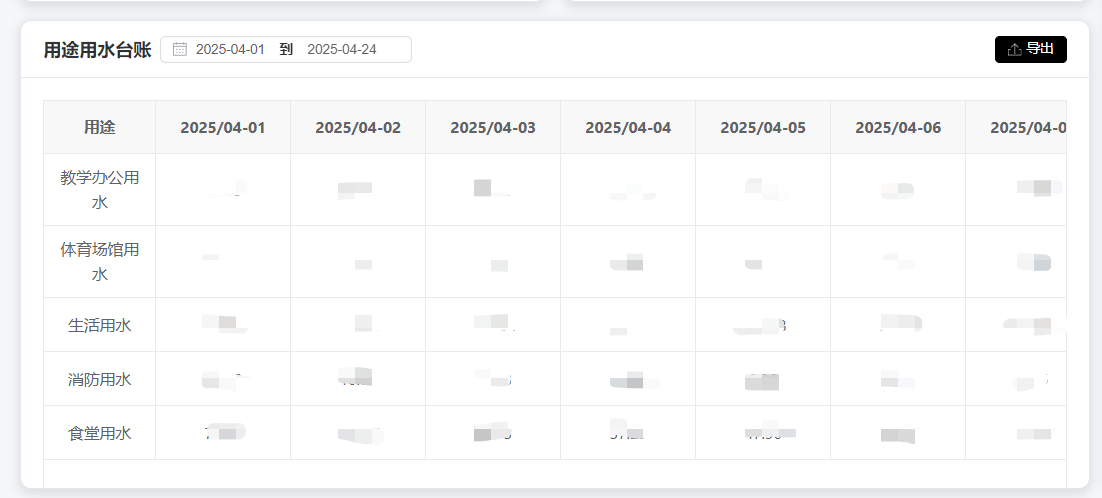This screenshot has height=498, width=1102.
Task: Click the 导出 export button
Action: click(1030, 49)
